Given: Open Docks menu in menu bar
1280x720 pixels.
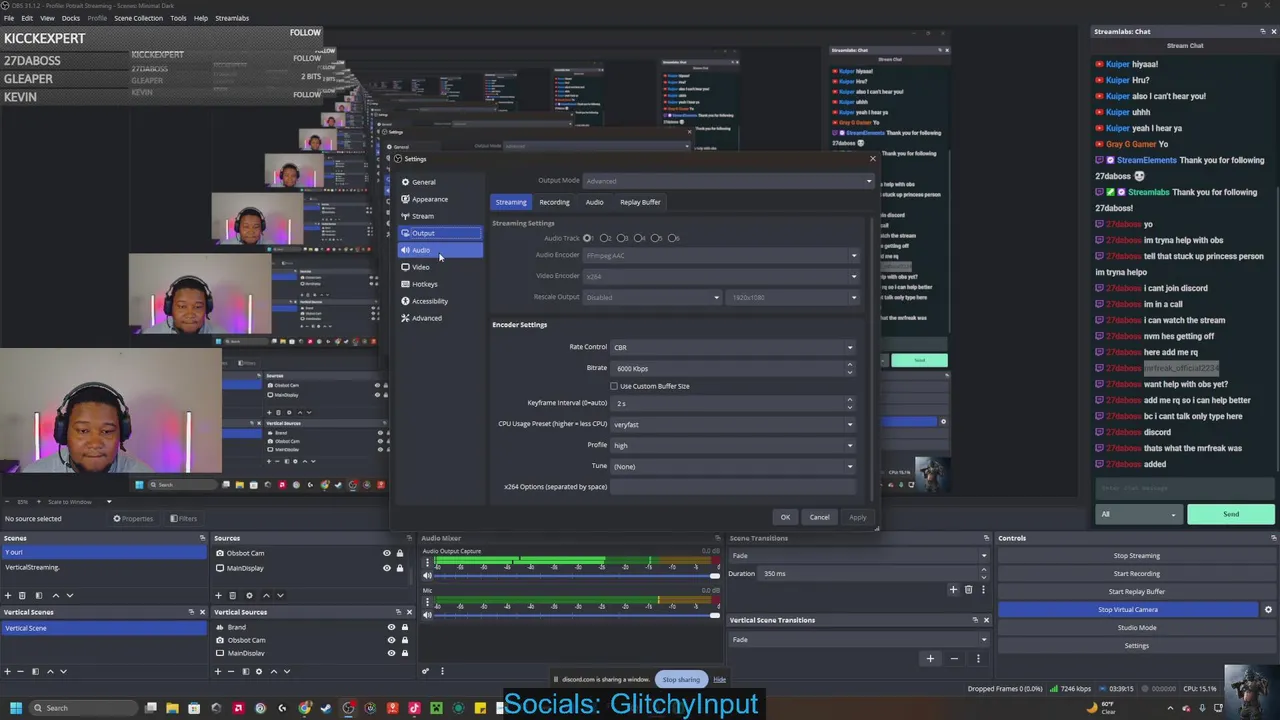Looking at the screenshot, I should [x=71, y=18].
